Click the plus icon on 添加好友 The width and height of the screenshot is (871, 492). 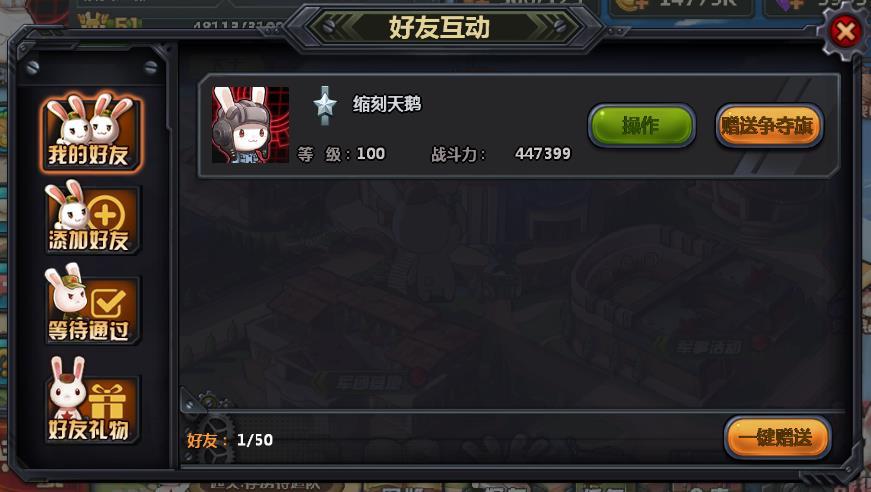(x=106, y=214)
